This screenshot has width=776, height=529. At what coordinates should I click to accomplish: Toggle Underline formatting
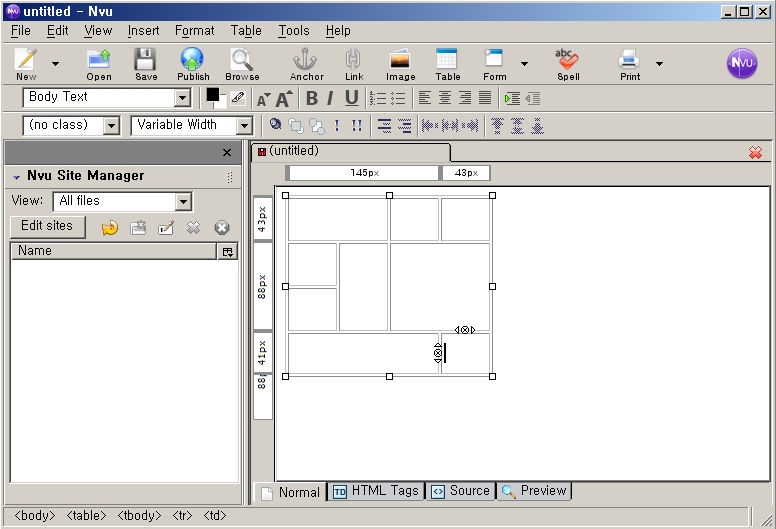(351, 98)
